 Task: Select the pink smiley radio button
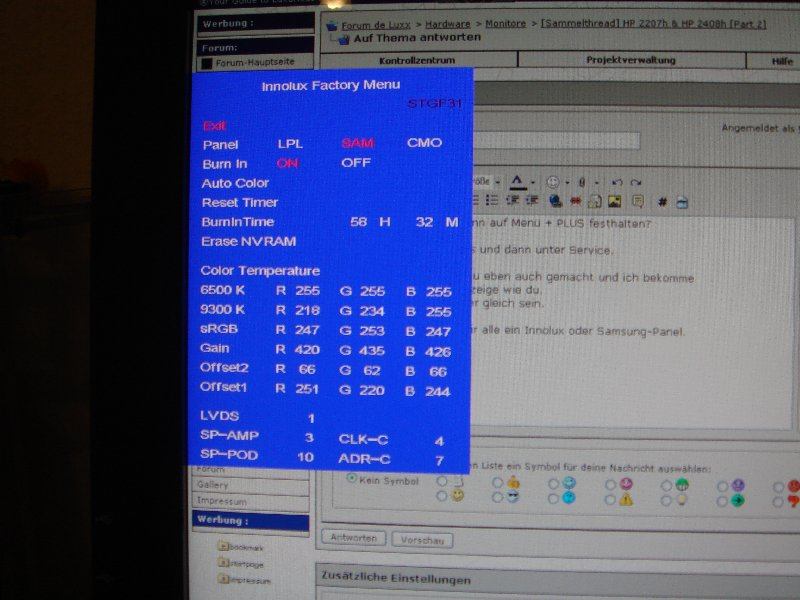610,484
